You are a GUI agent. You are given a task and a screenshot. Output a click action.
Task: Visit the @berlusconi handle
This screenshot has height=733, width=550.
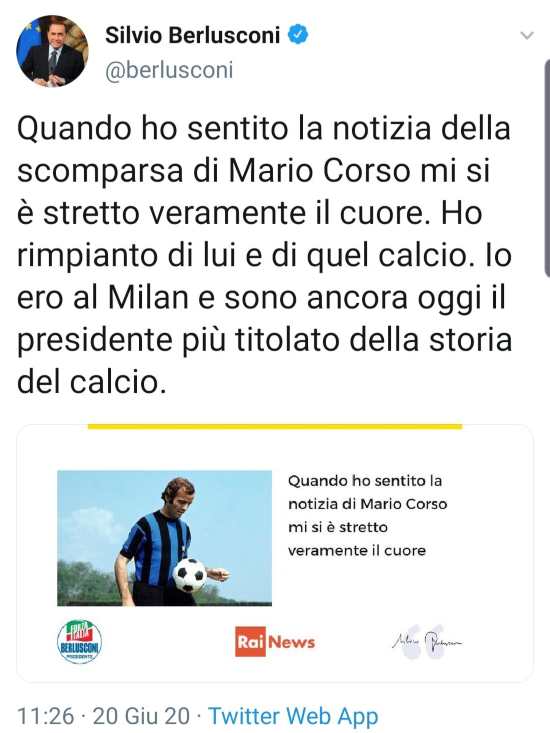pos(169,71)
